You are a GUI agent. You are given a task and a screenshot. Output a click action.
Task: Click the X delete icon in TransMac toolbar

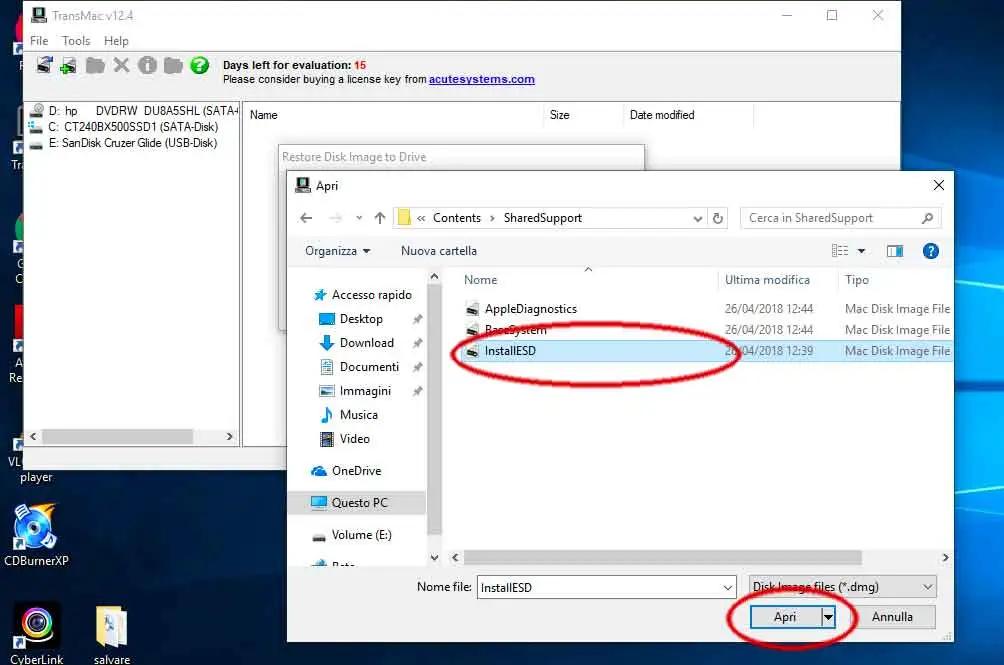tap(120, 64)
